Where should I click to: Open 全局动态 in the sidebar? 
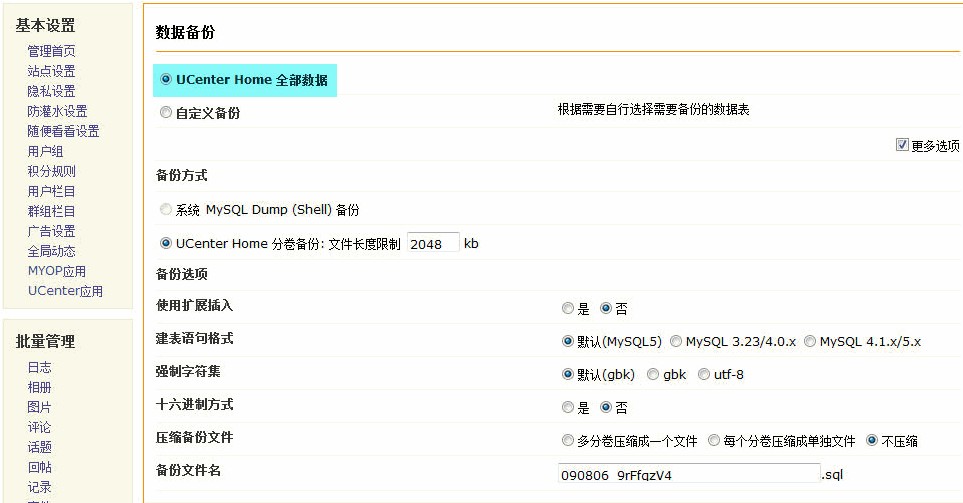point(52,251)
